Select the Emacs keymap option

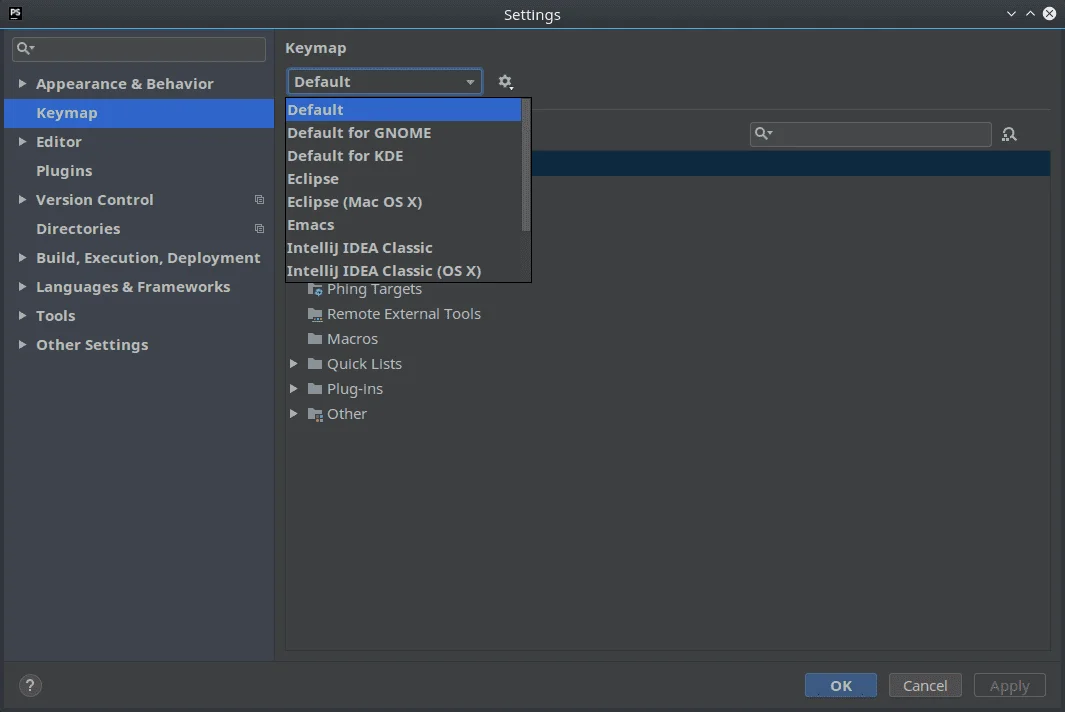311,224
